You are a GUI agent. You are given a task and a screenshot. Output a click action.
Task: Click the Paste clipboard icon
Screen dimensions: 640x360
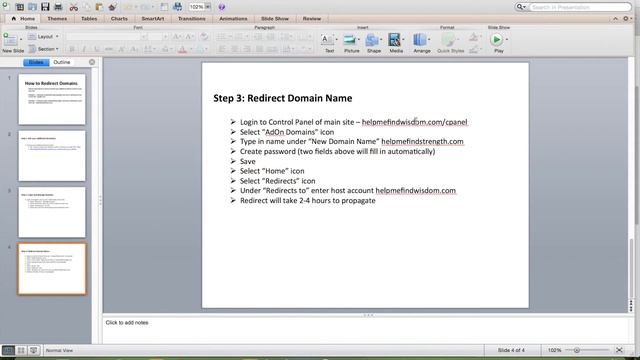[x=99, y=7]
